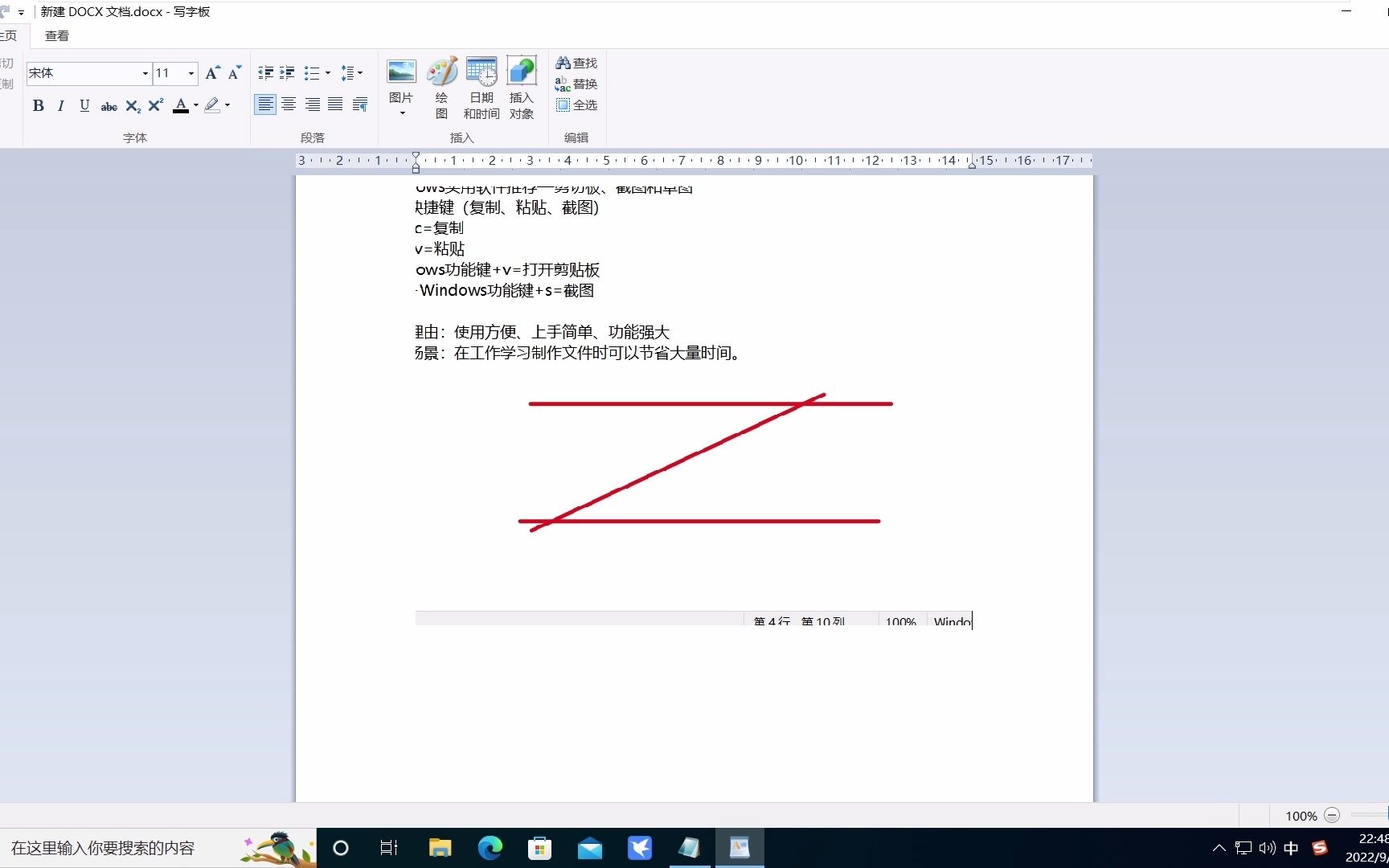Open the WordPad quick access menu arrow
This screenshot has height=868, width=1389.
[20, 12]
